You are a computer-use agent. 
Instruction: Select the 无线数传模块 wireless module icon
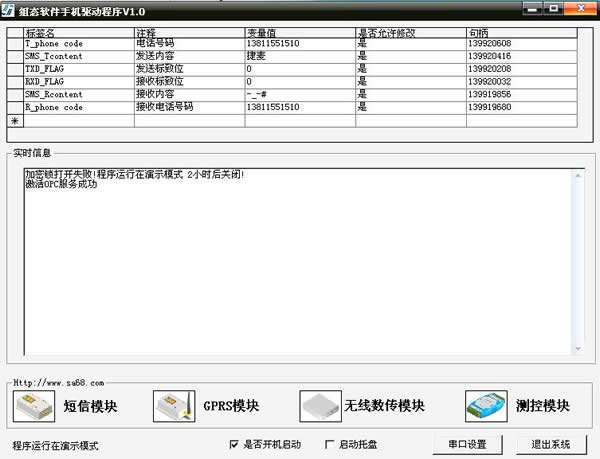click(x=322, y=406)
